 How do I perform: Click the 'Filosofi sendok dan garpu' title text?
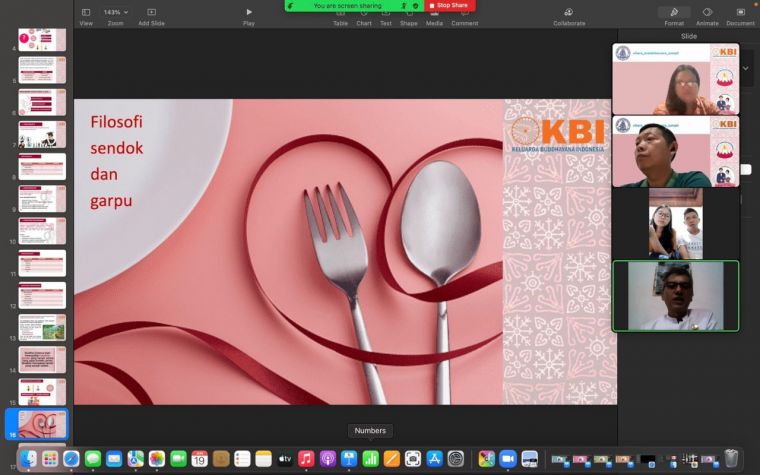pyautogui.click(x=116, y=161)
